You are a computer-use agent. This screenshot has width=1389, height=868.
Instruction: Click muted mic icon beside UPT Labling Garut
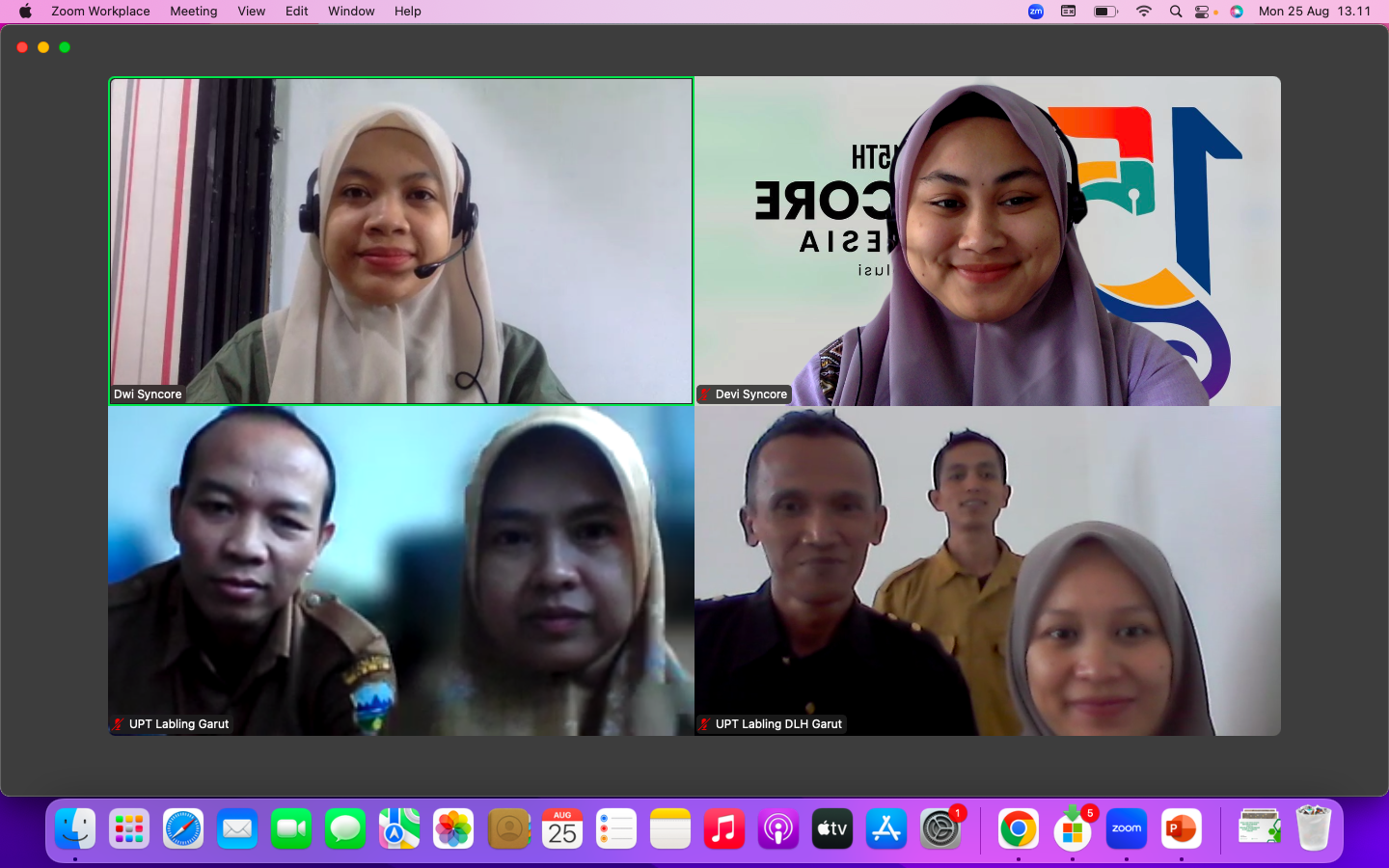(x=119, y=724)
